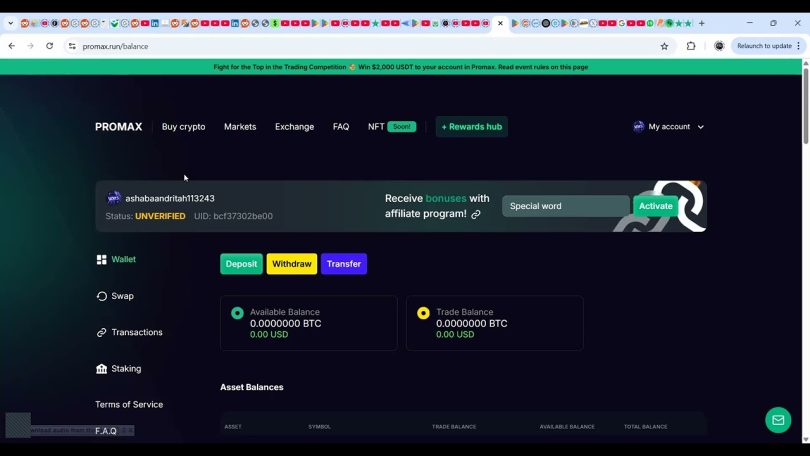Open the Chrome profile avatar icon
The image size is (810, 456).
pos(719,46)
